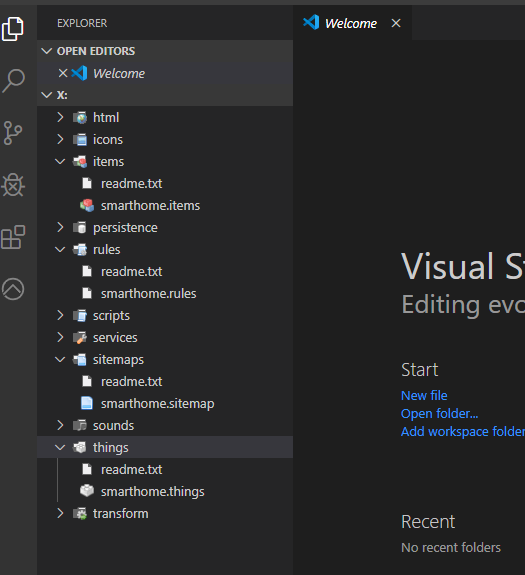Open the Source Control view
The image size is (525, 575).
[13, 133]
